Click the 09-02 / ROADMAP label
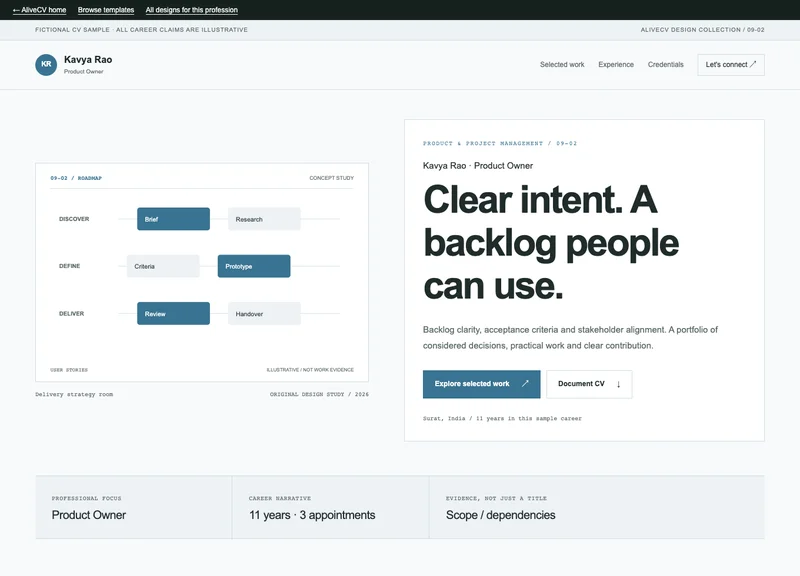The width and height of the screenshot is (800, 576). pyautogui.click(x=76, y=178)
